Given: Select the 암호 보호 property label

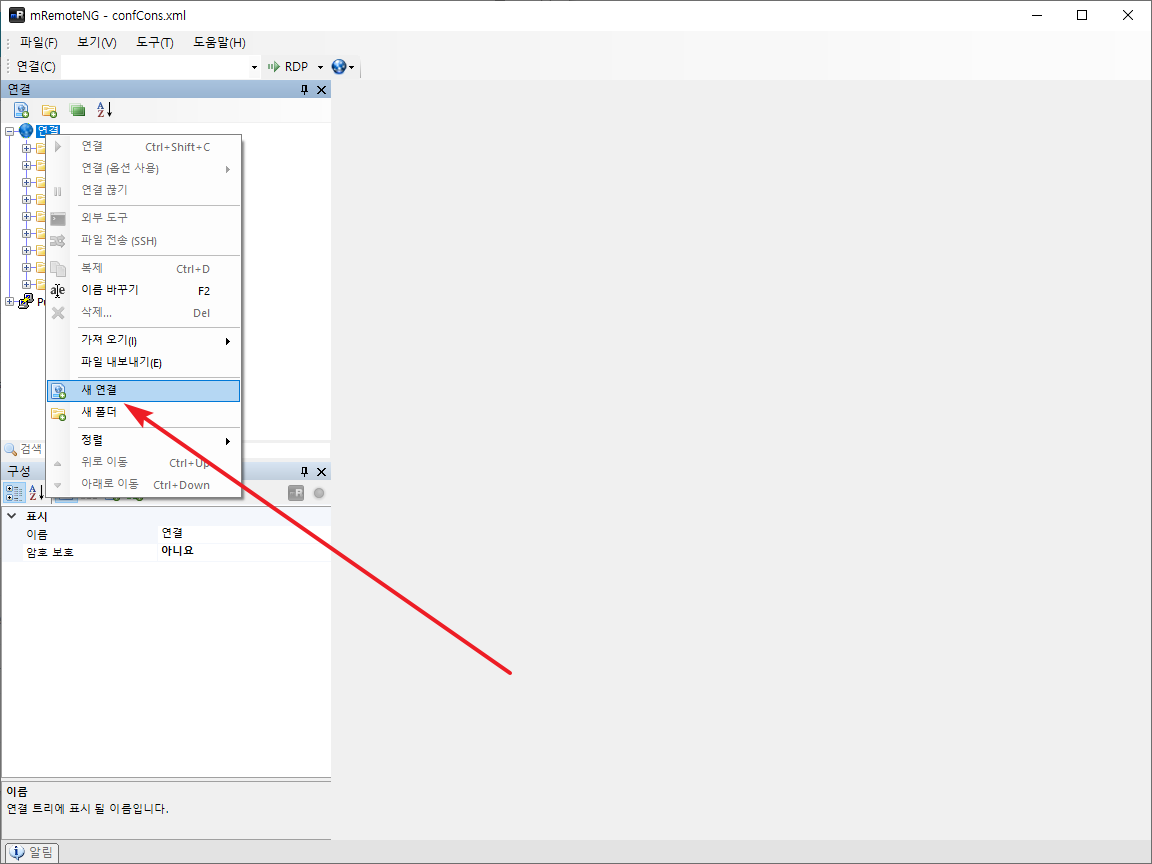Looking at the screenshot, I should coord(50,552).
